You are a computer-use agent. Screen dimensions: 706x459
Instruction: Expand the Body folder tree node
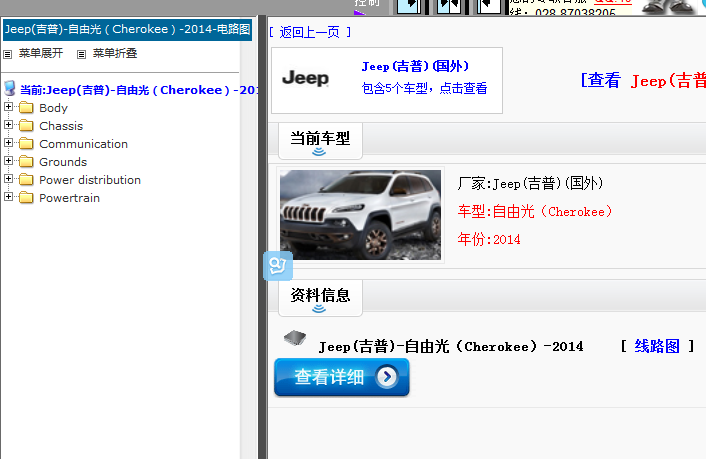pyautogui.click(x=8, y=107)
